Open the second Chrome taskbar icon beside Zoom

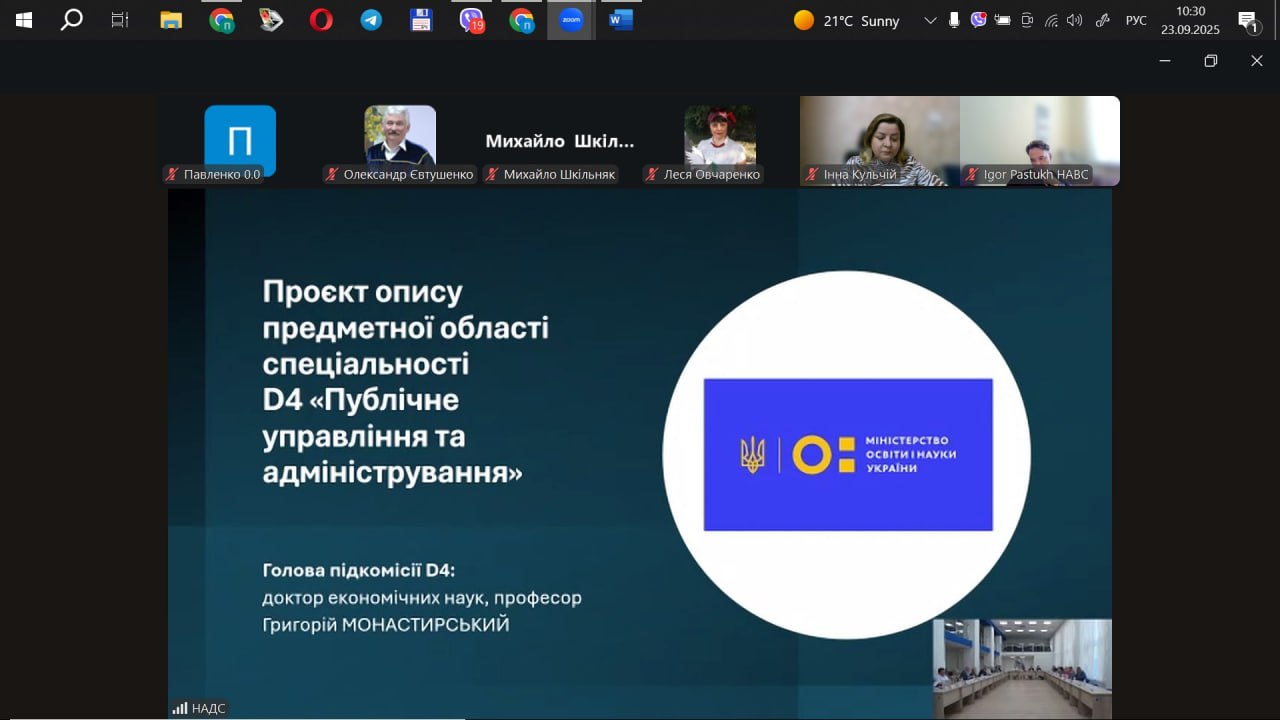[521, 20]
